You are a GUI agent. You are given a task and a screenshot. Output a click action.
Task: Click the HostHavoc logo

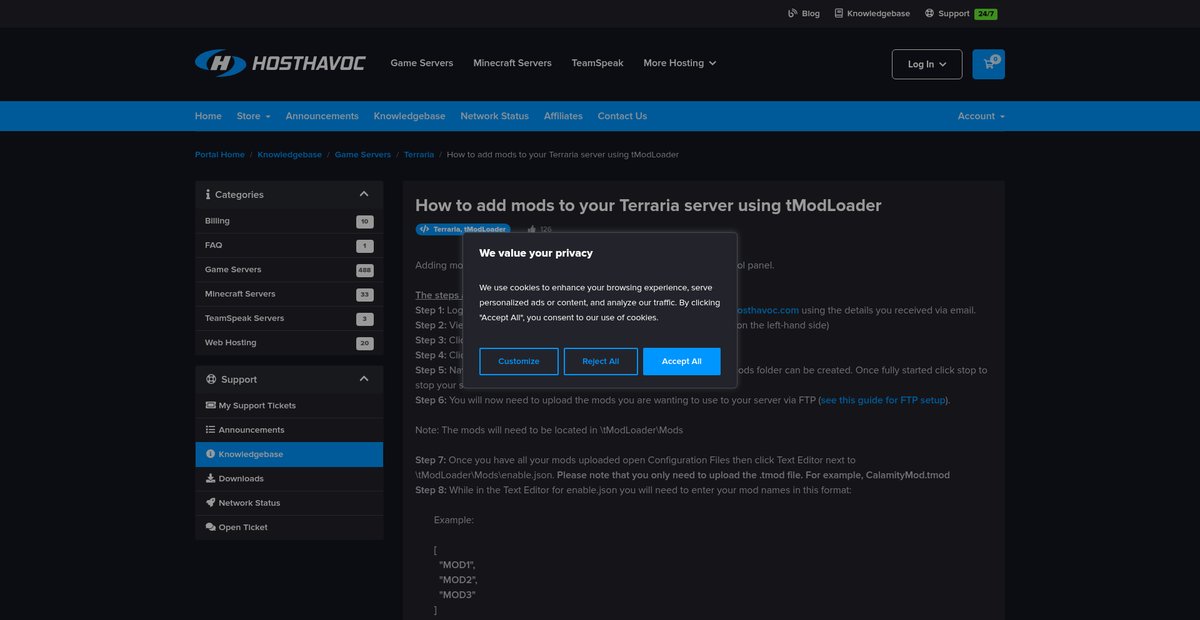click(280, 63)
